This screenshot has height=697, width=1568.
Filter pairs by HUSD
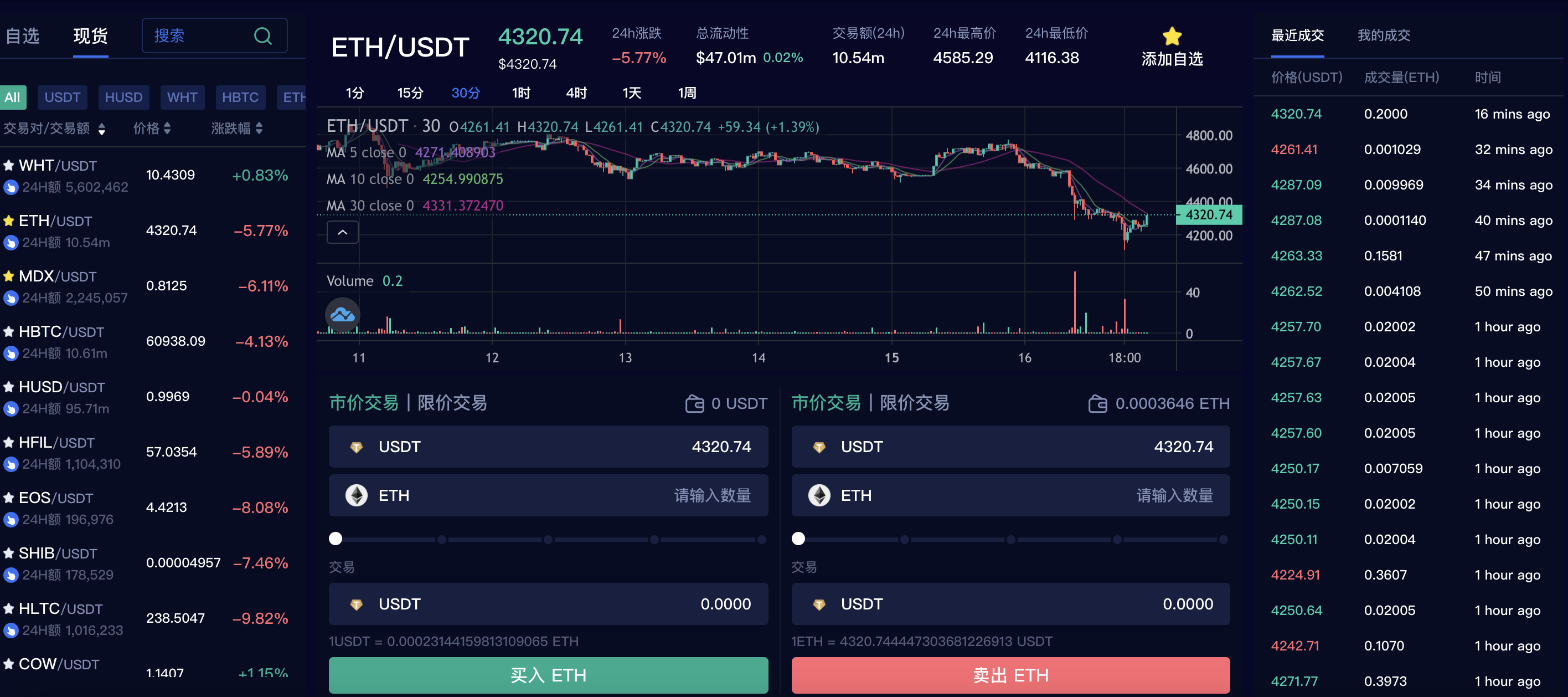coord(123,98)
